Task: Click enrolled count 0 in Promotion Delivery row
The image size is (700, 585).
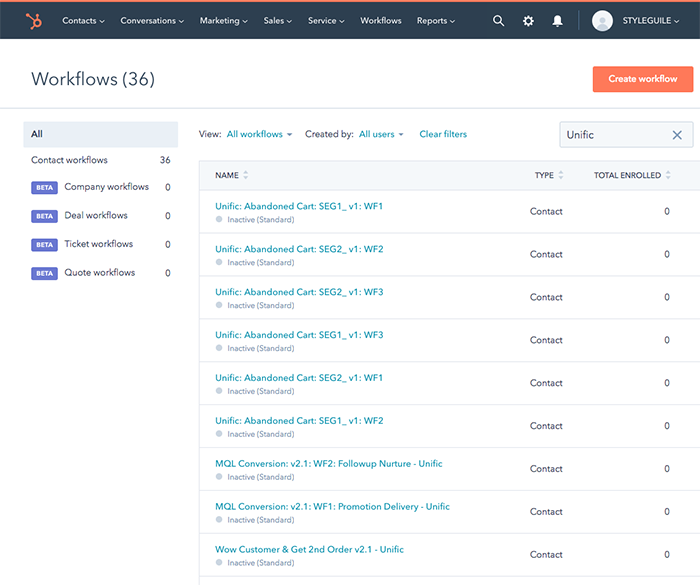Action: (x=667, y=511)
